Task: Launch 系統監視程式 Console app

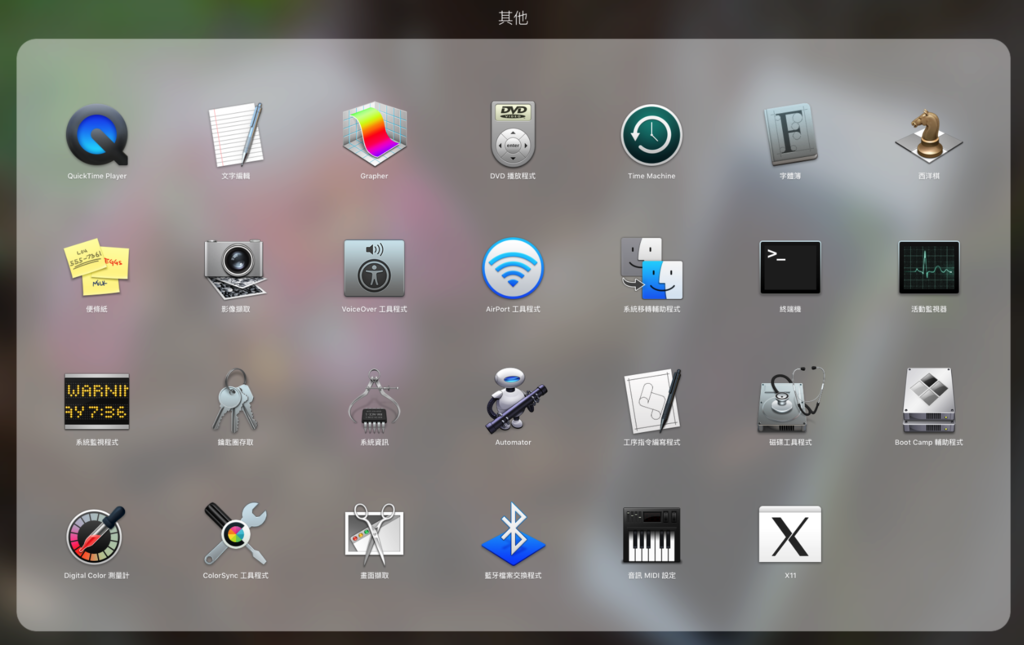Action: pos(97,401)
